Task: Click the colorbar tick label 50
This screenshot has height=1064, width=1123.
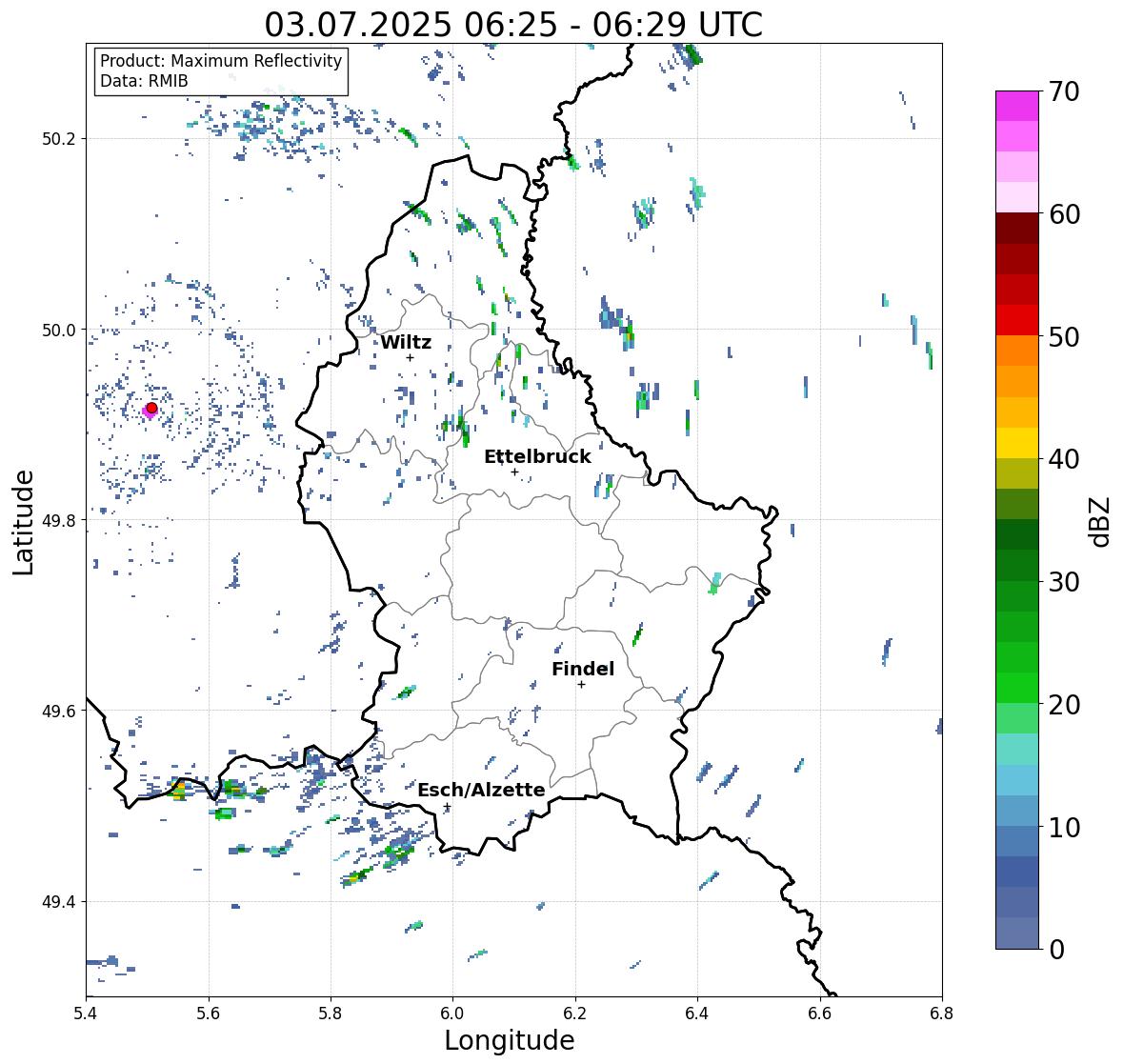Action: point(1063,337)
